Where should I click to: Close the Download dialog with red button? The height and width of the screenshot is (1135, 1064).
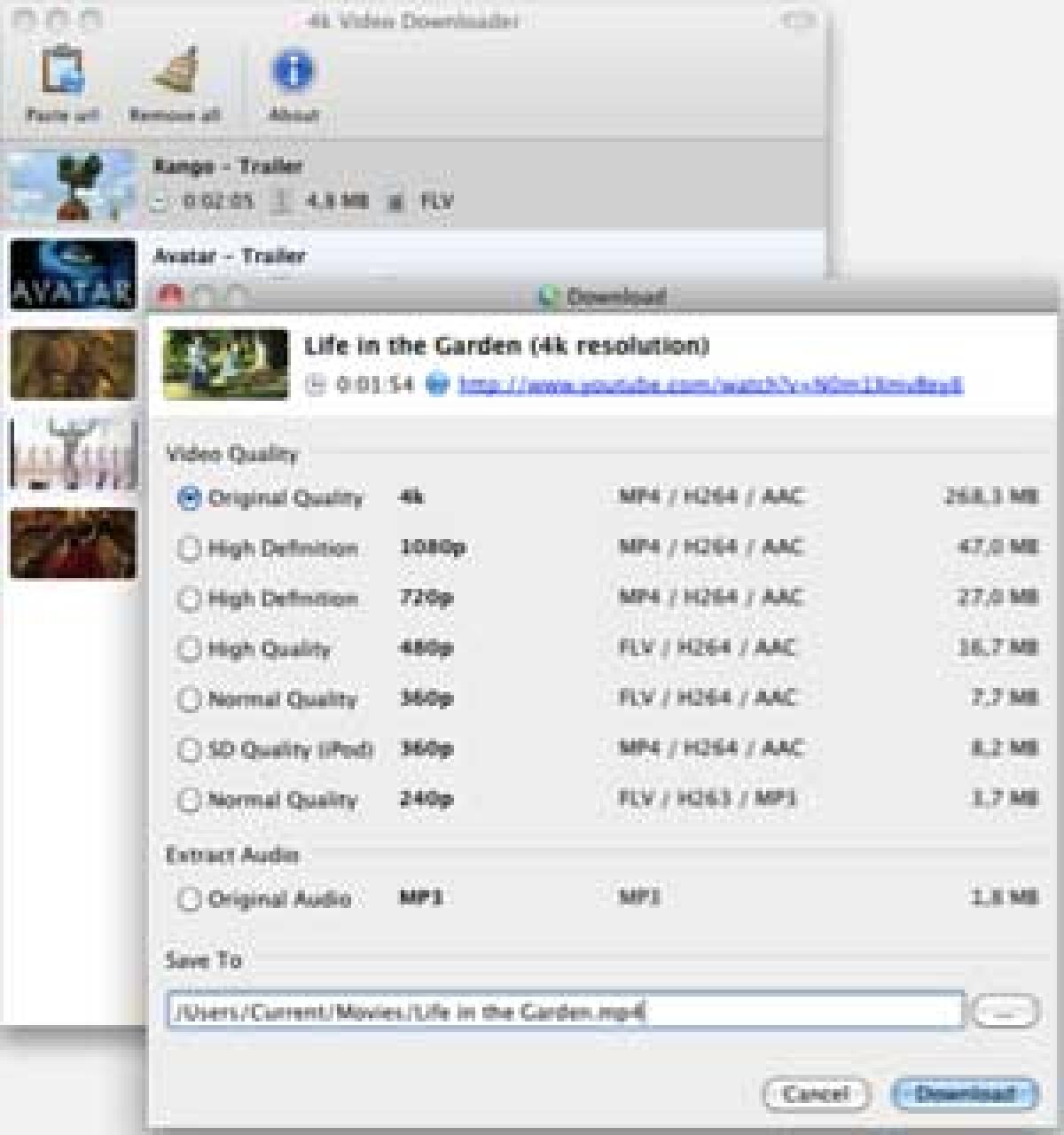click(170, 295)
